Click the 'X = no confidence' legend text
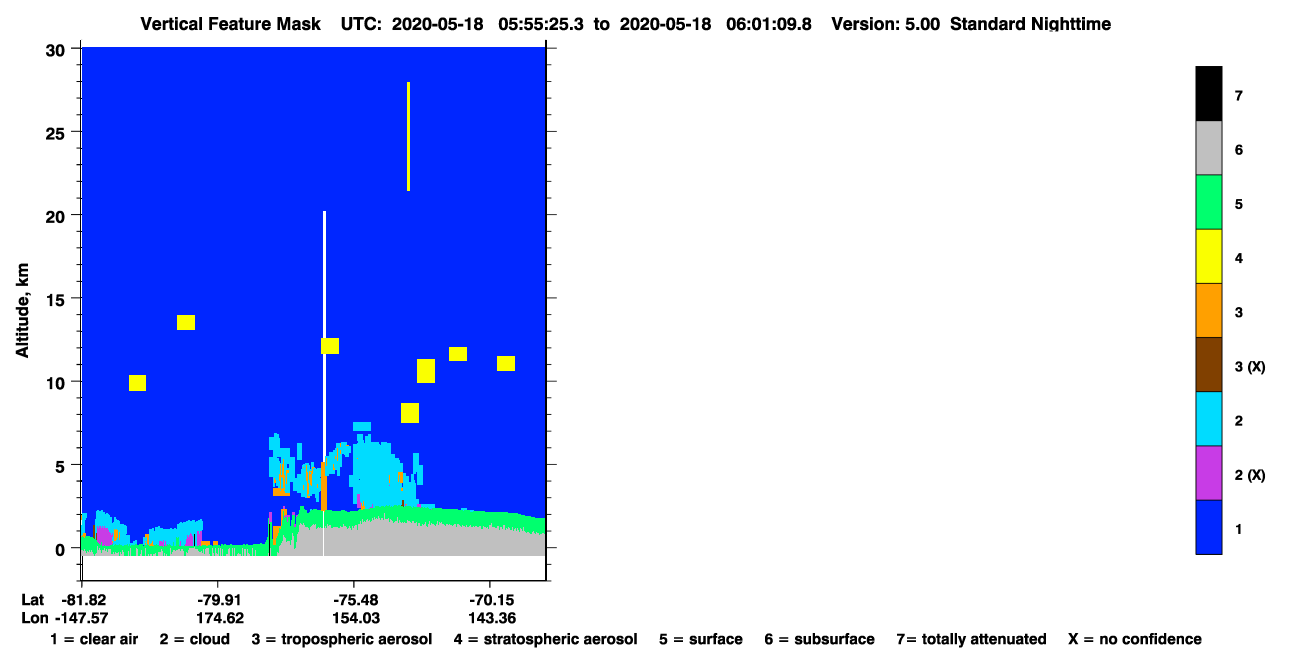Image resolution: width=1300 pixels, height=667 pixels. pyautogui.click(x=1135, y=639)
